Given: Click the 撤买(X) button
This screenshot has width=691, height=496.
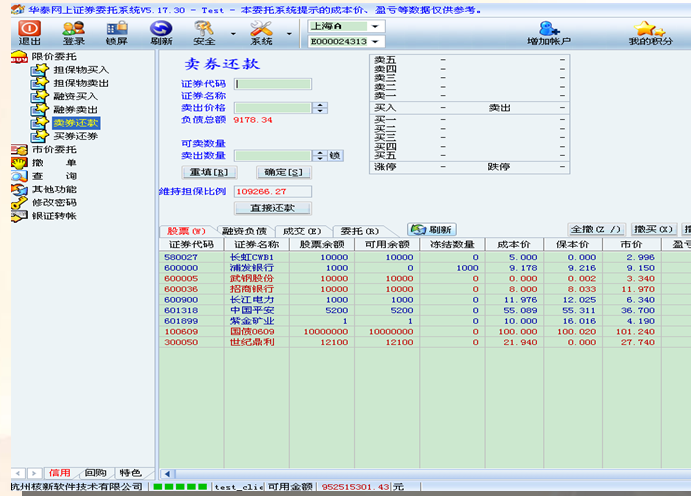Looking at the screenshot, I should coord(653,229).
